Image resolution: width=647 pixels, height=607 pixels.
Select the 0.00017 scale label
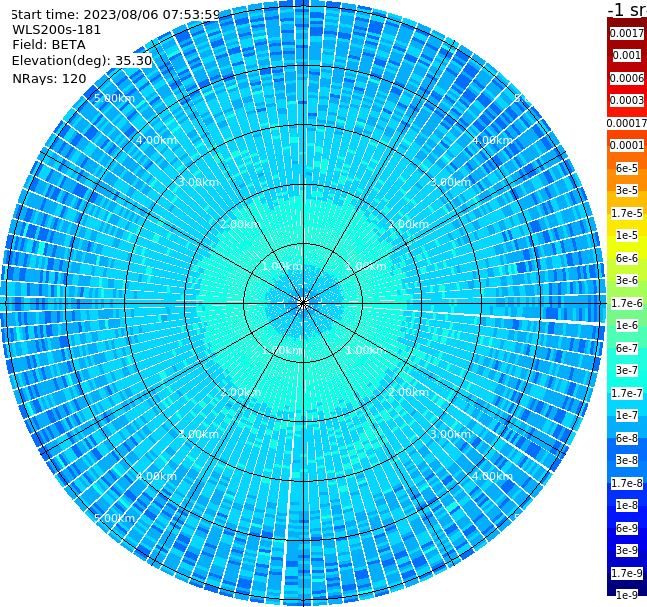[x=627, y=123]
